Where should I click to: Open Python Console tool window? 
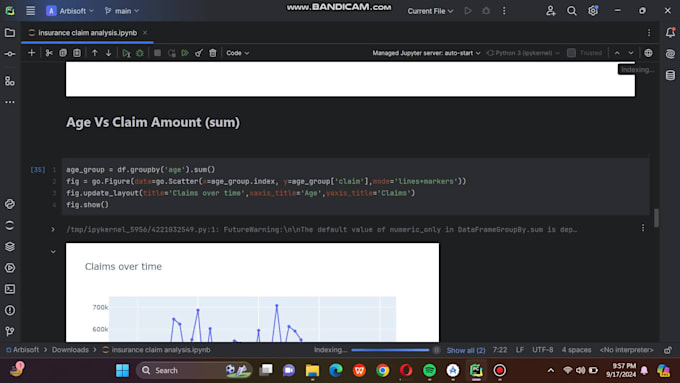click(x=10, y=204)
